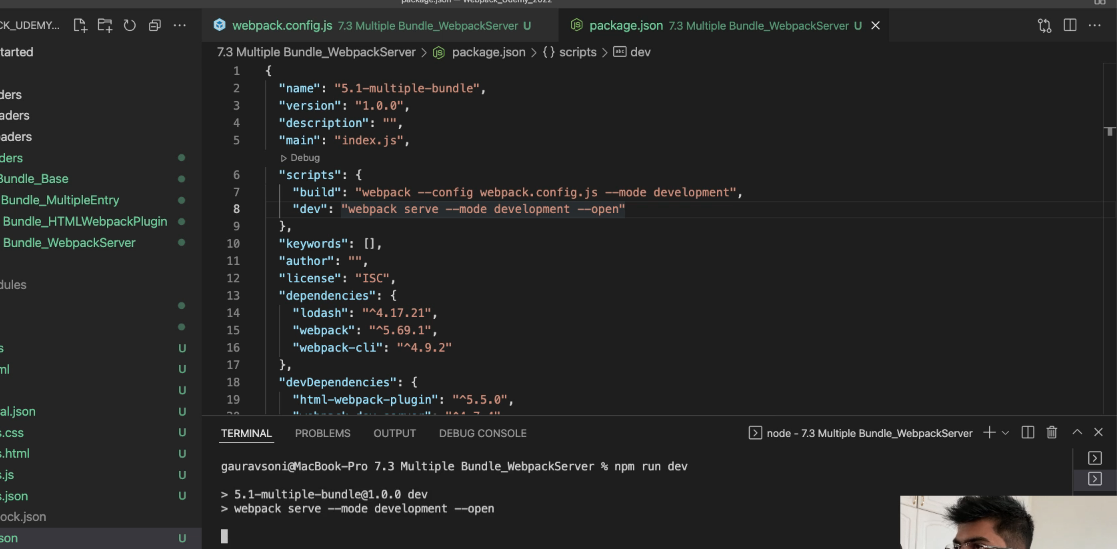Select the second terminal instance in list
Screen dimensions: 1117x549
click(1095, 479)
